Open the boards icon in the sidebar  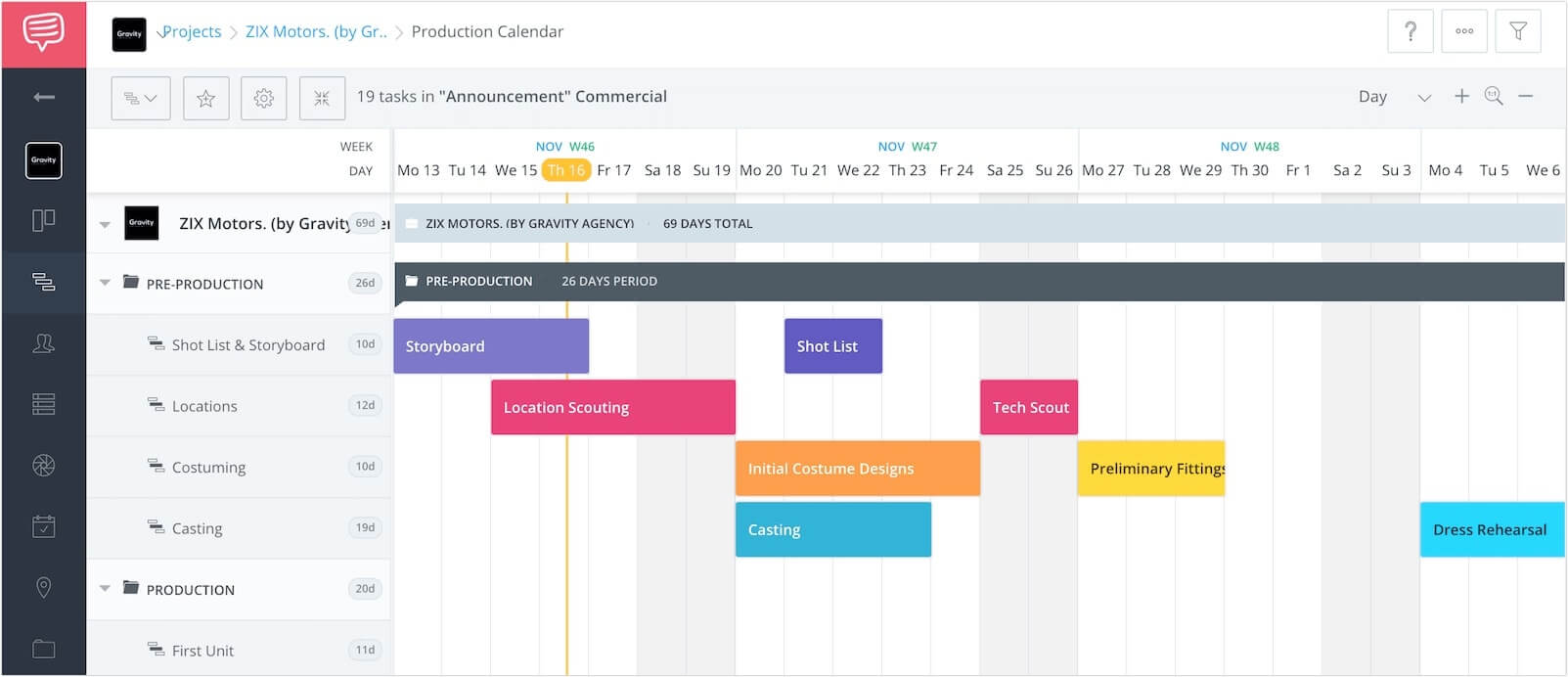point(44,220)
